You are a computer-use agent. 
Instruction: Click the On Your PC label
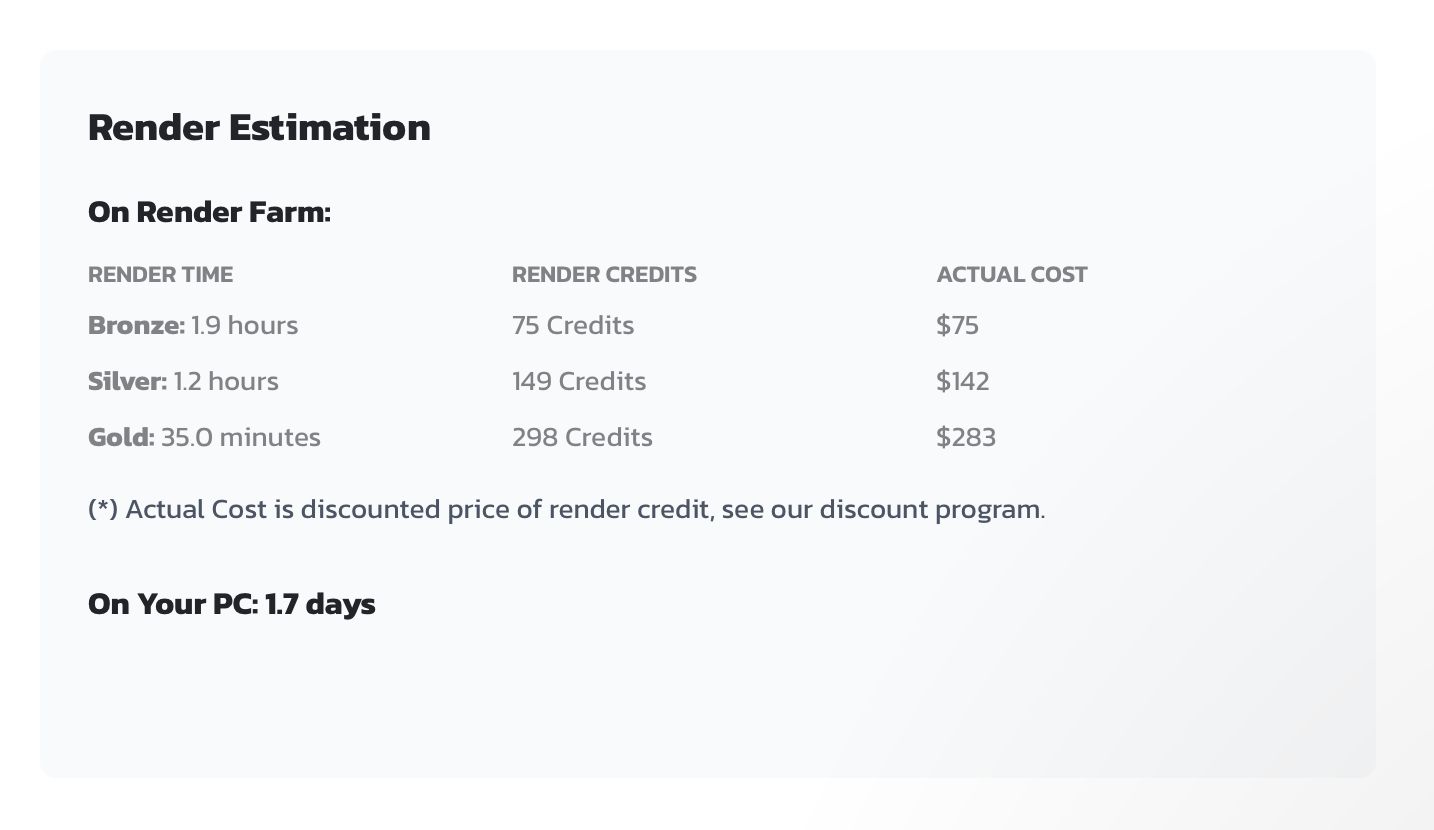[173, 604]
